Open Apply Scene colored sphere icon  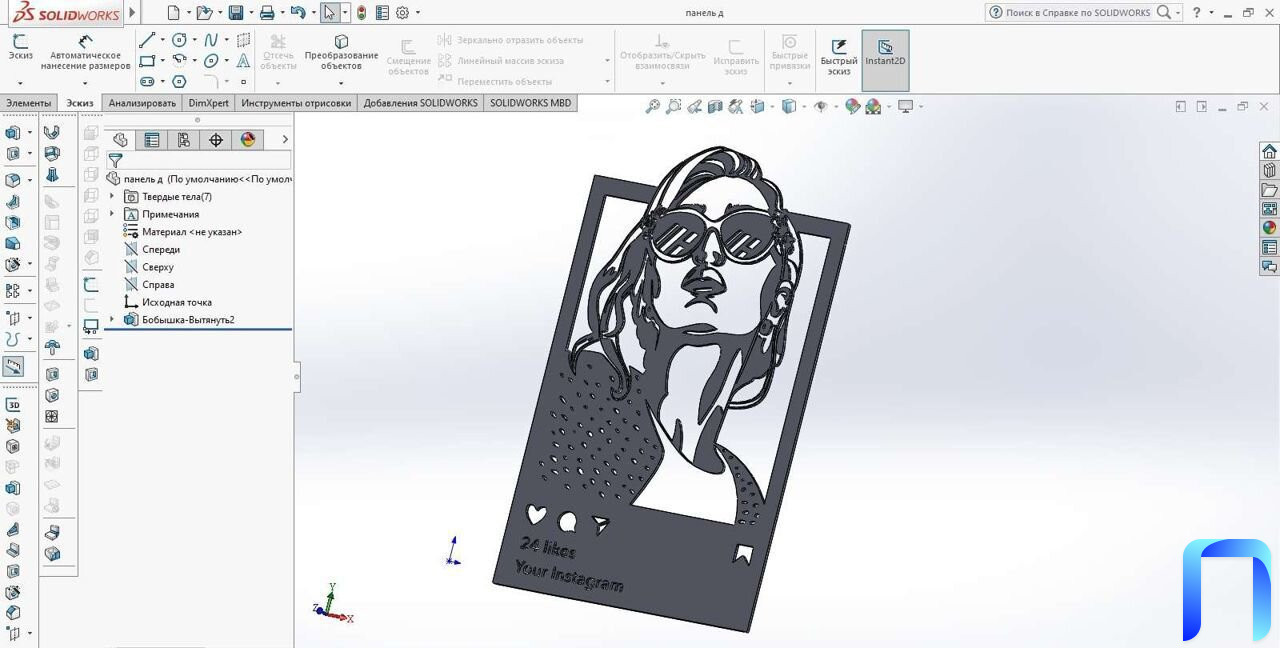point(873,106)
